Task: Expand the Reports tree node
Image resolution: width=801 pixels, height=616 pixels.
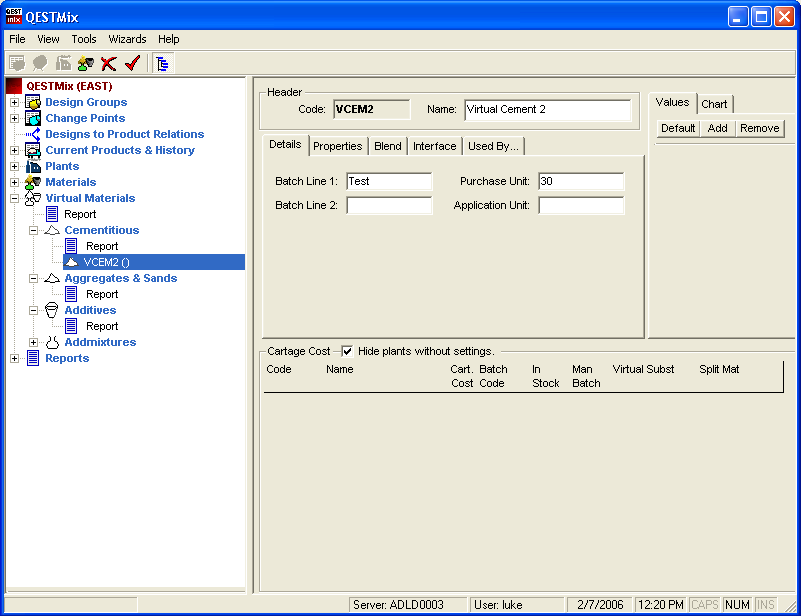Action: click(14, 358)
